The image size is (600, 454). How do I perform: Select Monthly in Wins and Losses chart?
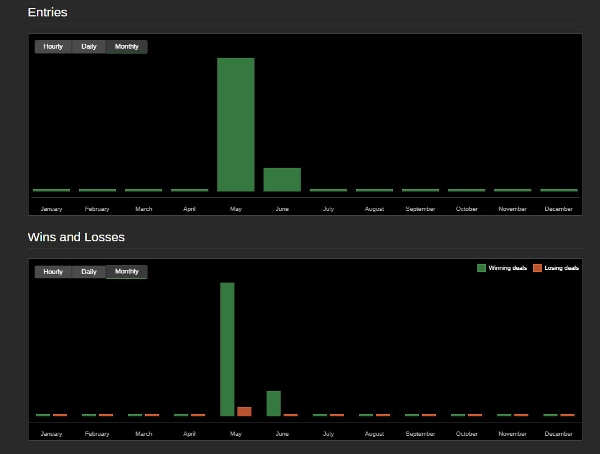coord(127,272)
